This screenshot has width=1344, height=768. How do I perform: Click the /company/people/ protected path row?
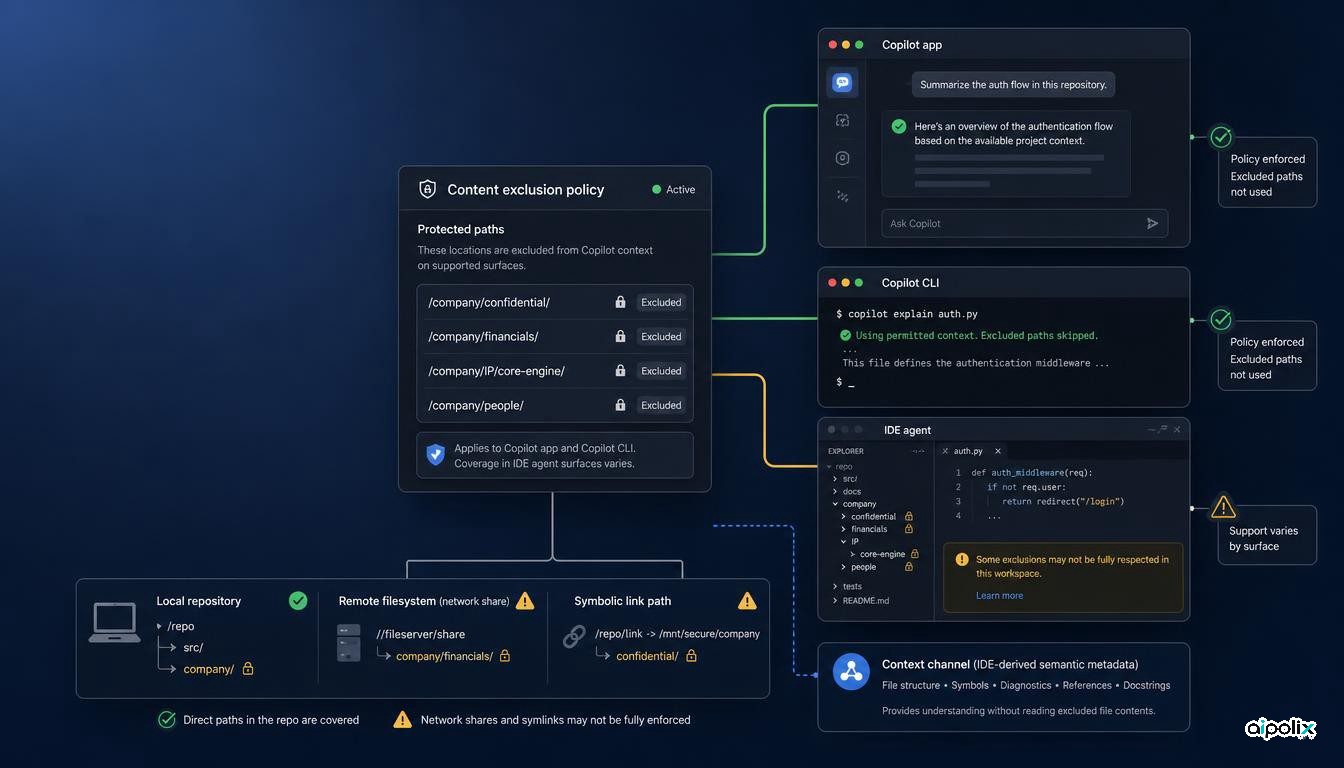[555, 405]
